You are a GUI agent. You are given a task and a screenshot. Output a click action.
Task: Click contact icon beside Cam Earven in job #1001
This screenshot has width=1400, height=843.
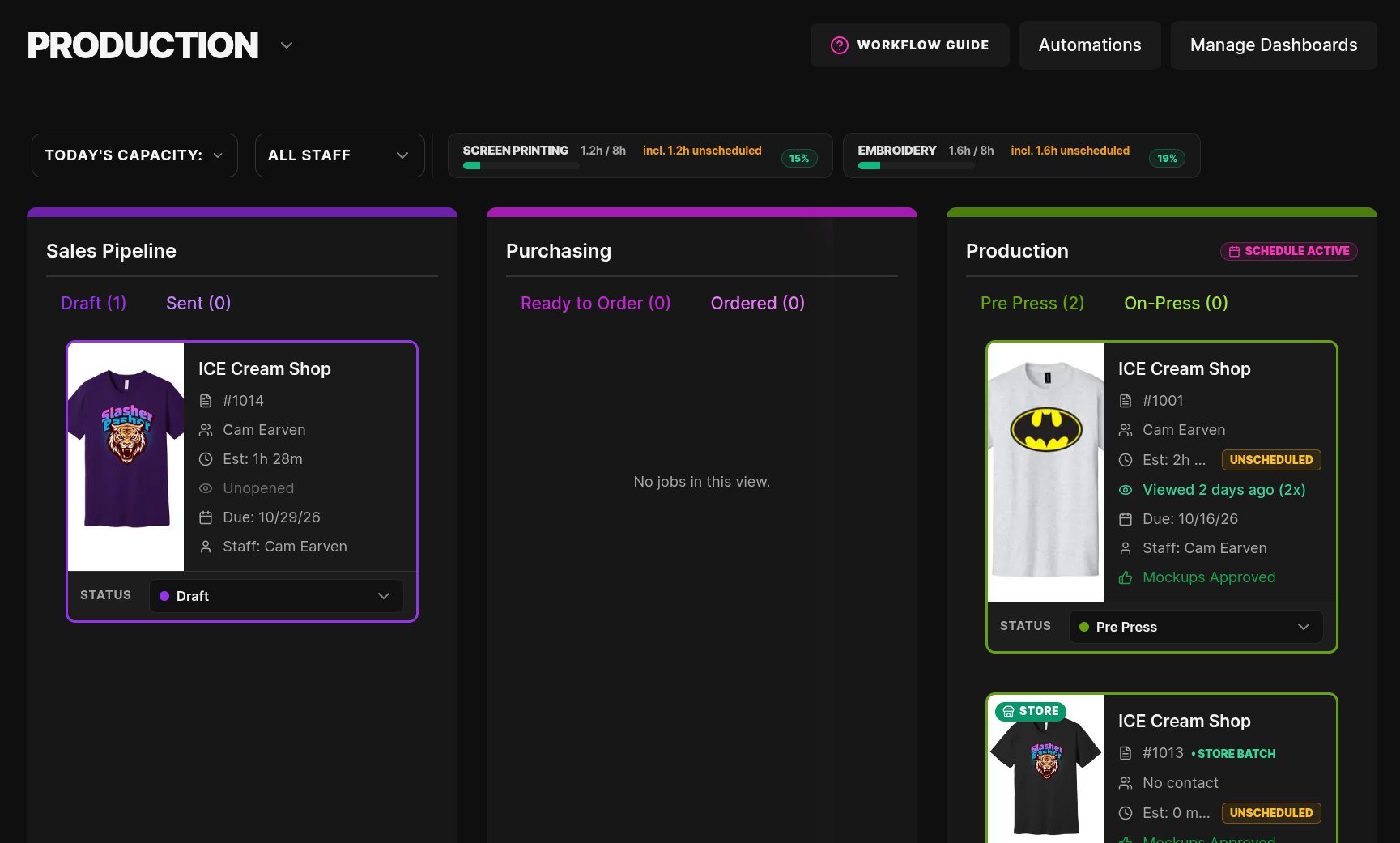pyautogui.click(x=1126, y=430)
